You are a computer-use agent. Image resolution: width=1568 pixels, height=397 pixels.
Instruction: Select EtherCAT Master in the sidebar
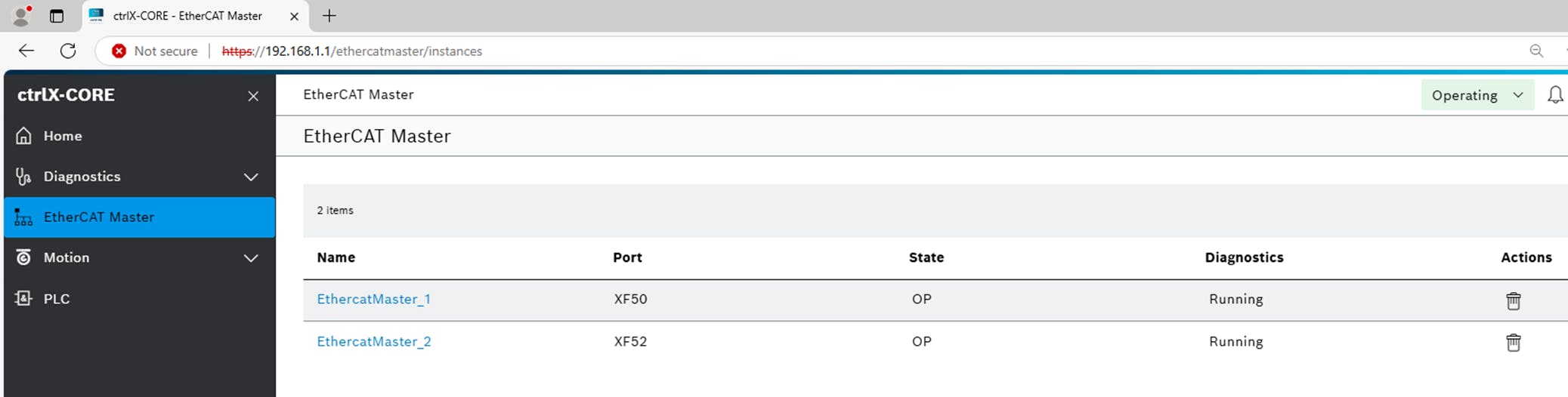click(x=98, y=217)
